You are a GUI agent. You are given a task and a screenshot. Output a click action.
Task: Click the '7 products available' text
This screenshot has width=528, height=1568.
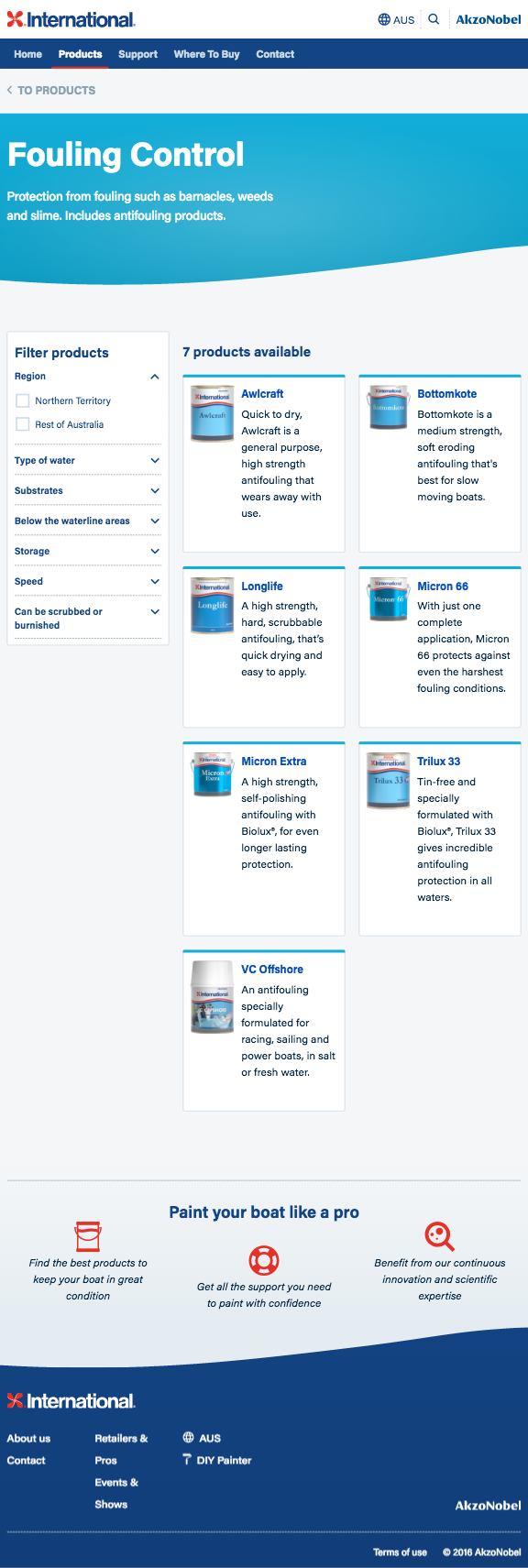(x=247, y=352)
